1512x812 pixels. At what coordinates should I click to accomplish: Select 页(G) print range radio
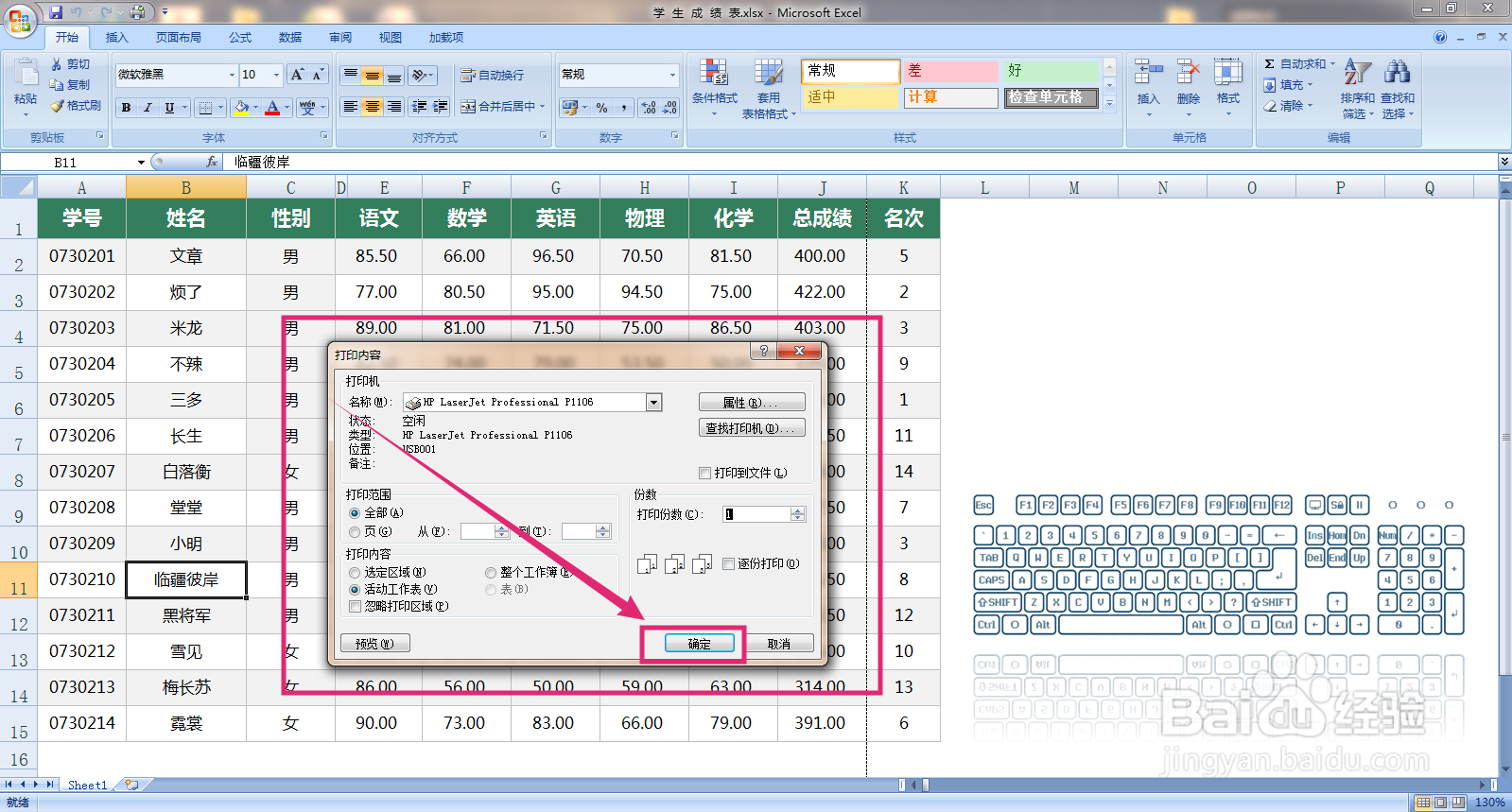(356, 531)
